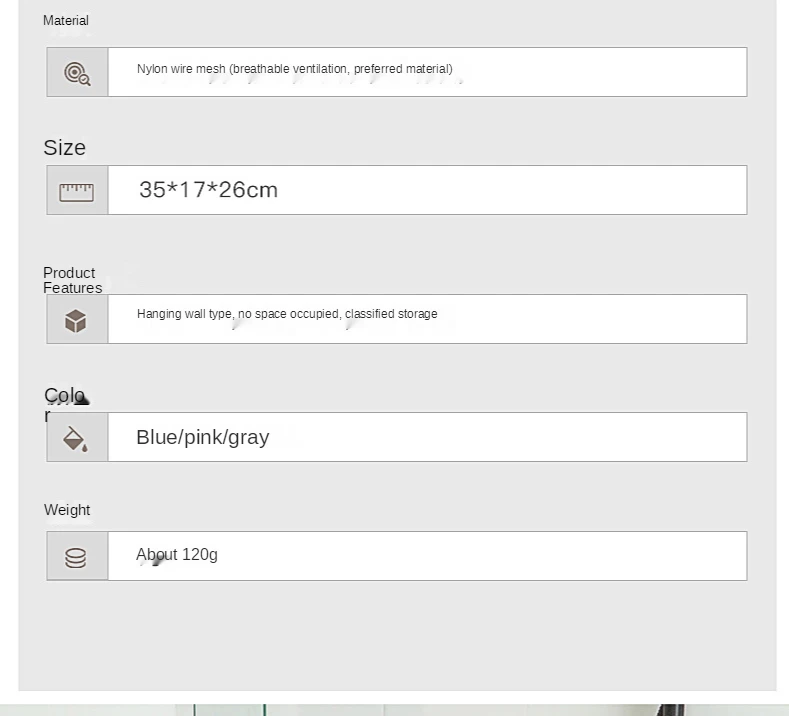Select the 'Weight' heading label
Viewport: 789px width, 716px height.
[67, 510]
